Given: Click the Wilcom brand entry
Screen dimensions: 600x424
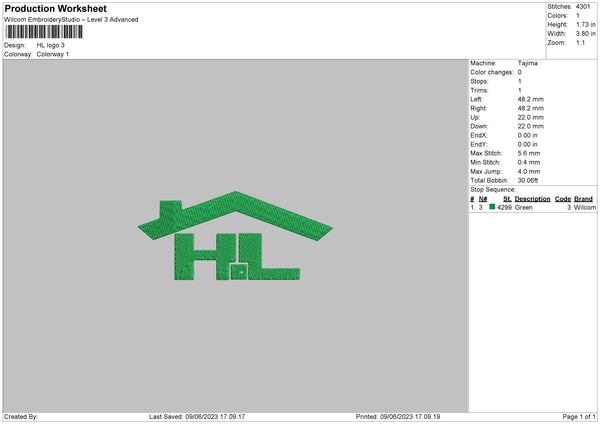Looking at the screenshot, I should [585, 207].
